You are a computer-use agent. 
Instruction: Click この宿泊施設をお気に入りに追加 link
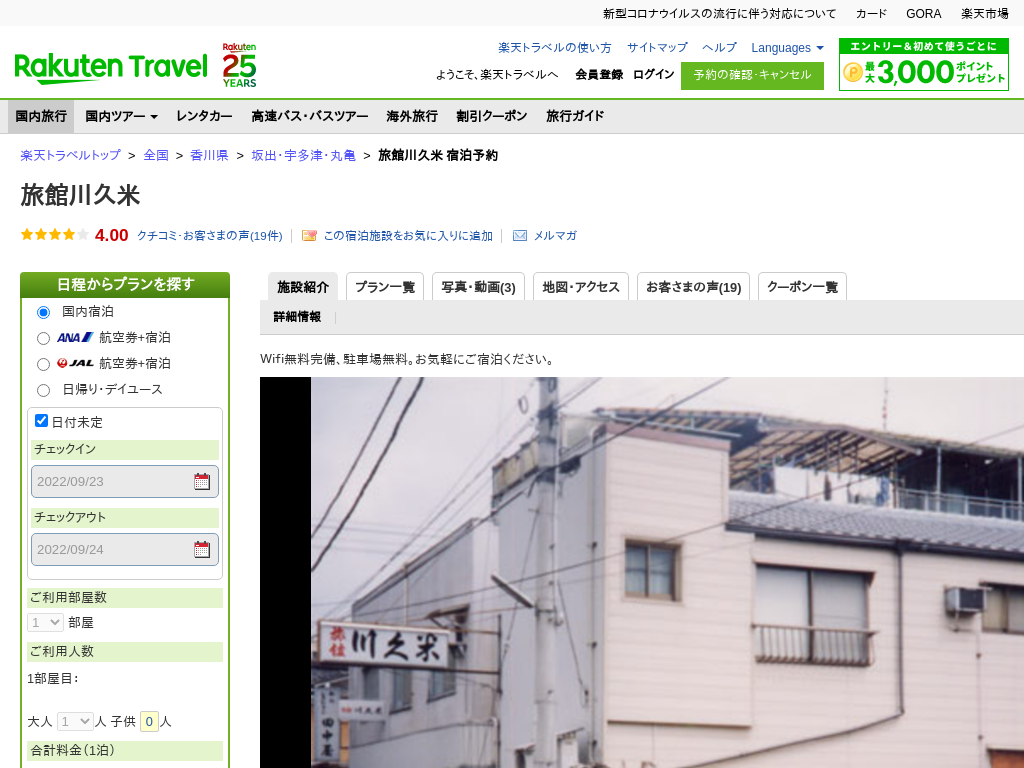click(x=408, y=236)
